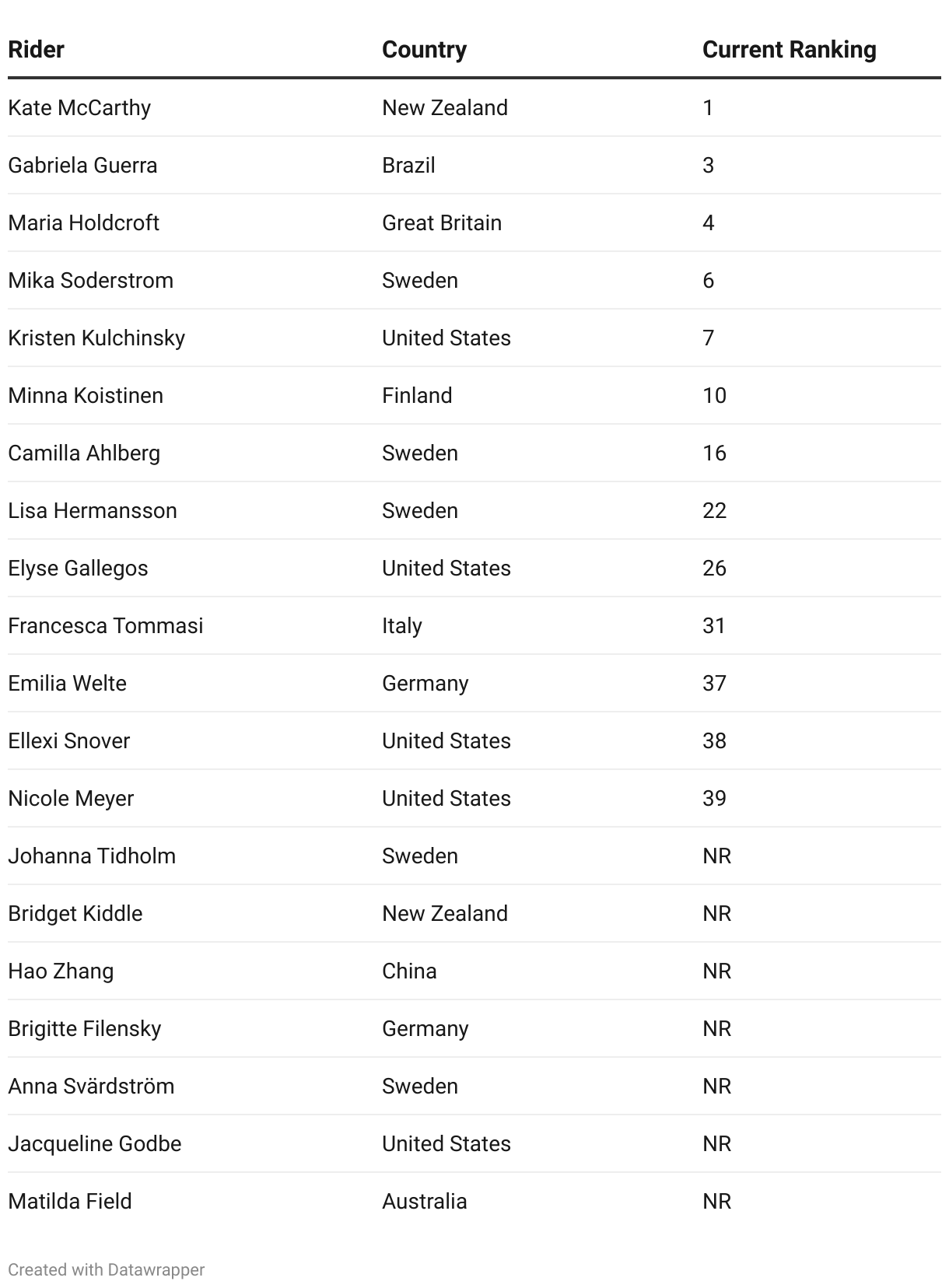Select Lisa Hermansson's ranking 22
949x1288 pixels.
[x=714, y=510]
